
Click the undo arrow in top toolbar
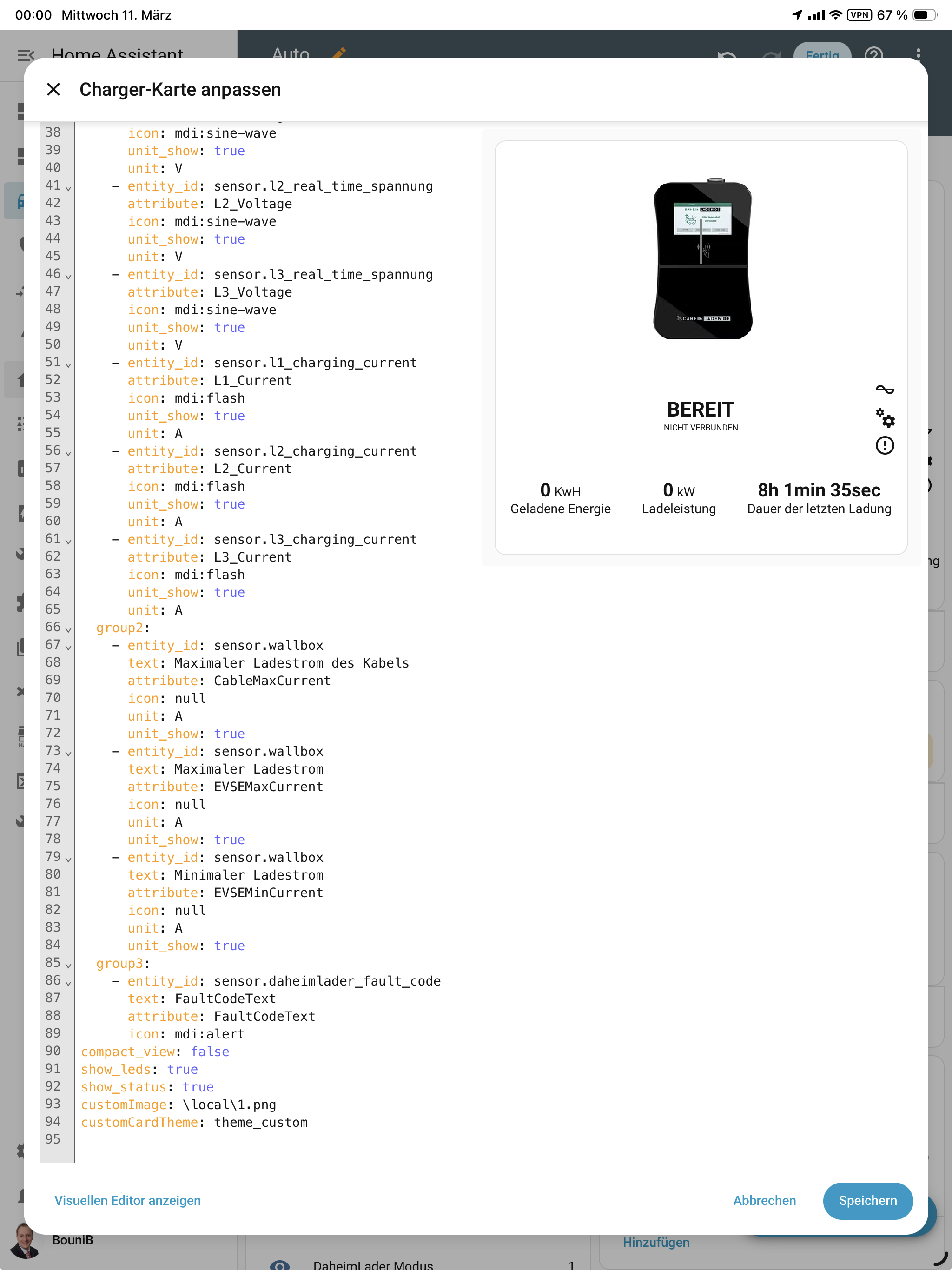(727, 54)
